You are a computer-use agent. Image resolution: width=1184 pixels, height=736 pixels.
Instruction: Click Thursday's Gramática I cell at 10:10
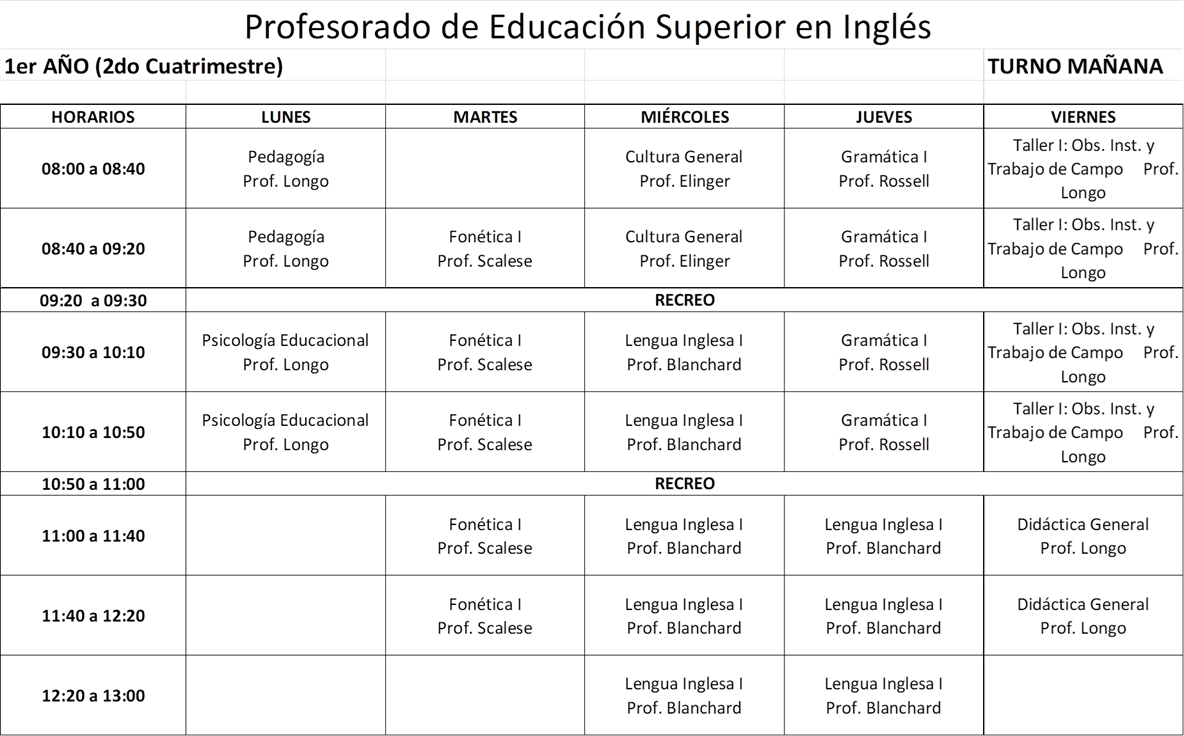884,432
